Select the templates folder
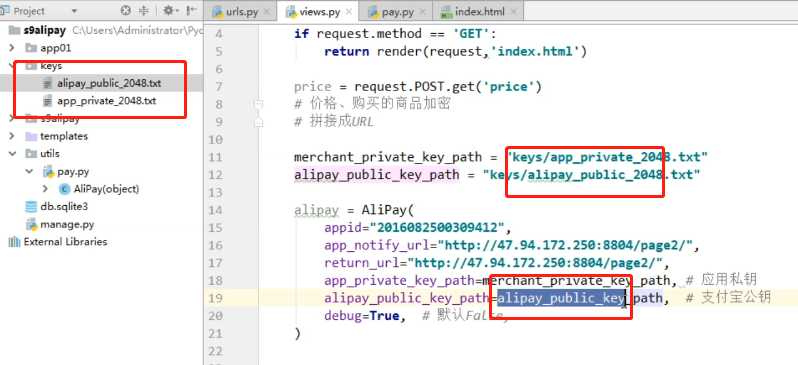Image resolution: width=798 pixels, height=365 pixels. point(64,136)
